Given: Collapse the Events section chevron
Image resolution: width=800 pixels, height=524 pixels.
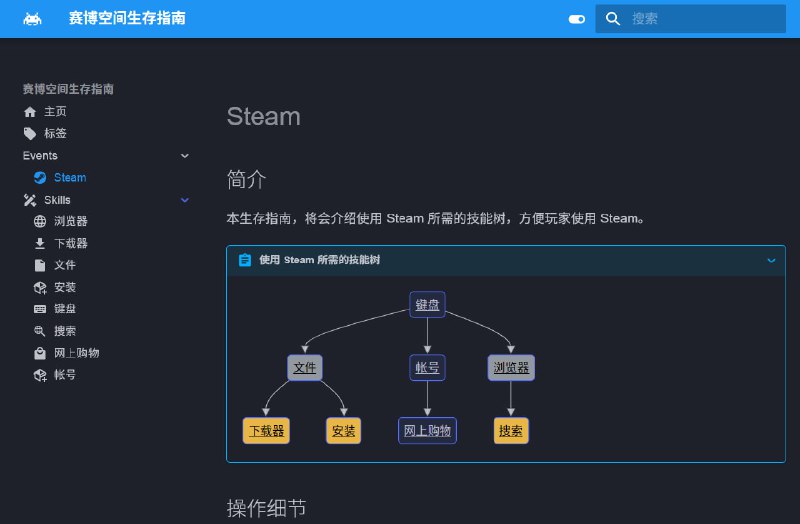Looking at the screenshot, I should click(x=184, y=156).
